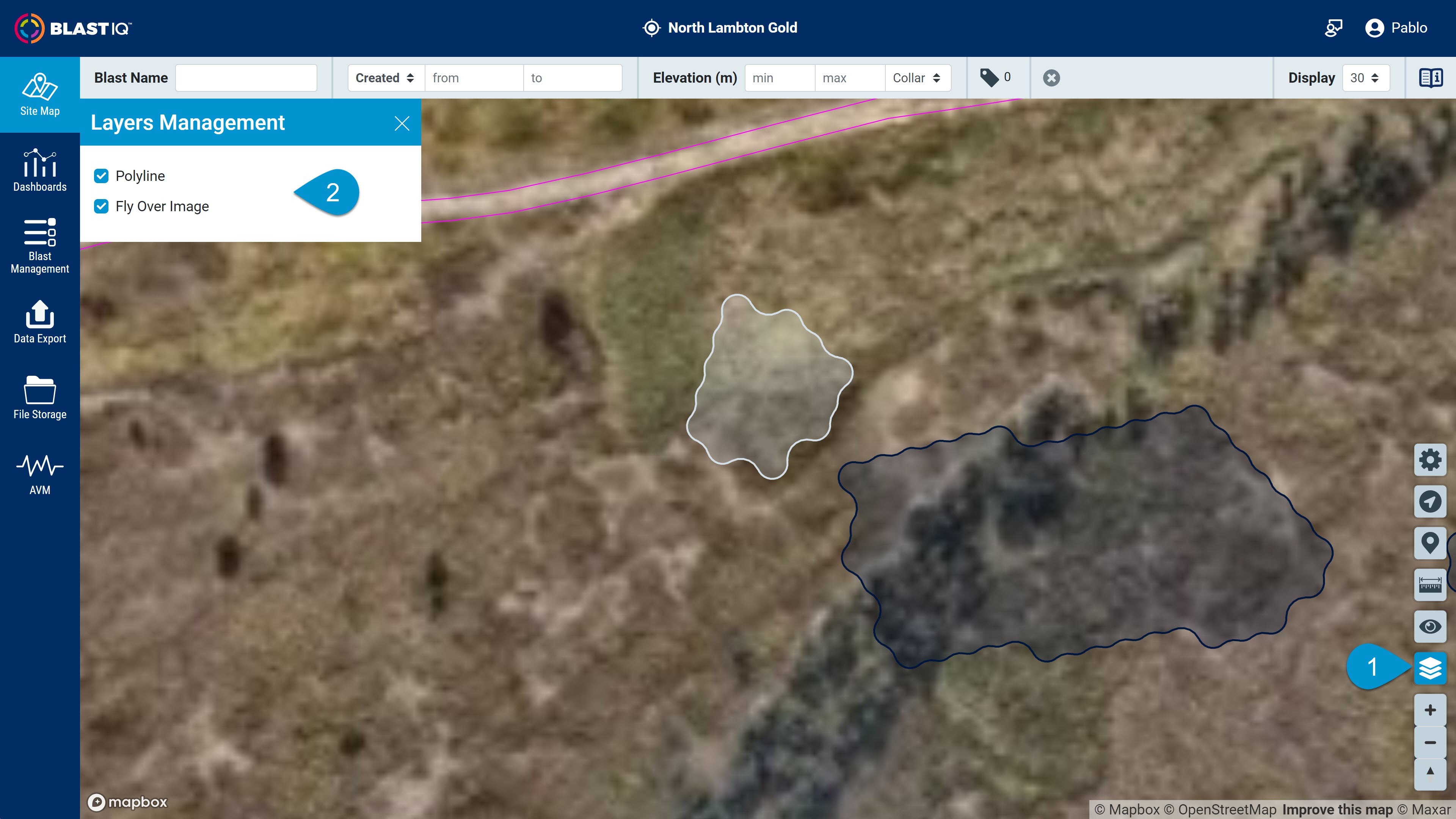Expand the Created date type dropdown
This screenshot has width=1456, height=819.
(x=386, y=78)
